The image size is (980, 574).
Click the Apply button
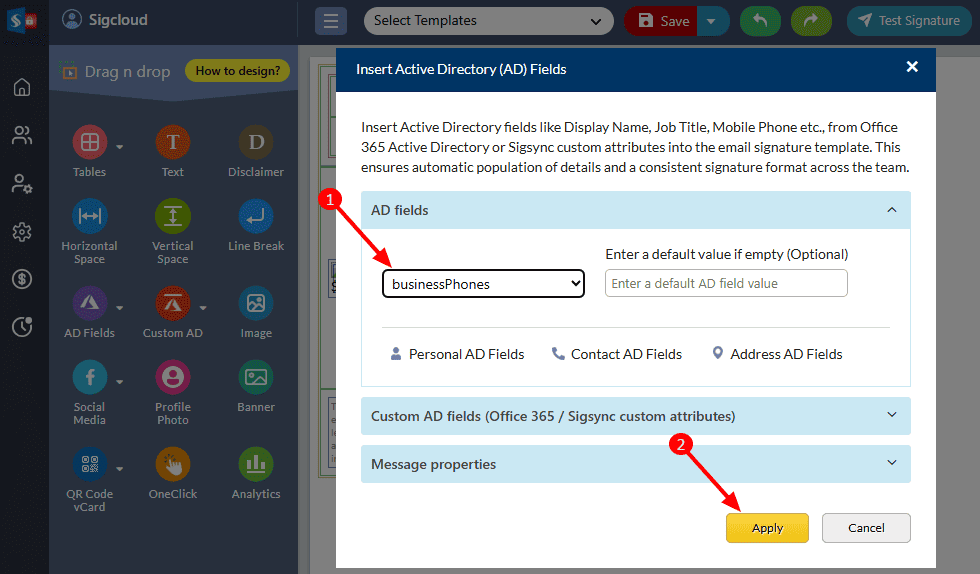click(767, 528)
